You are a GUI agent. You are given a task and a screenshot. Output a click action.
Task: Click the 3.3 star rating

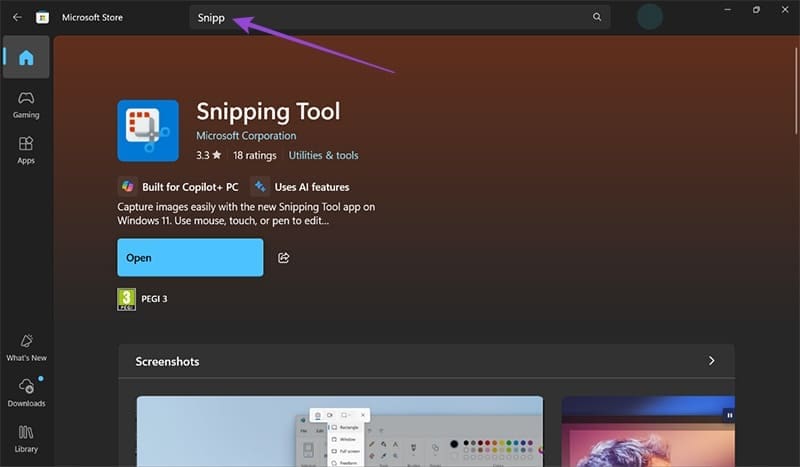(209, 155)
